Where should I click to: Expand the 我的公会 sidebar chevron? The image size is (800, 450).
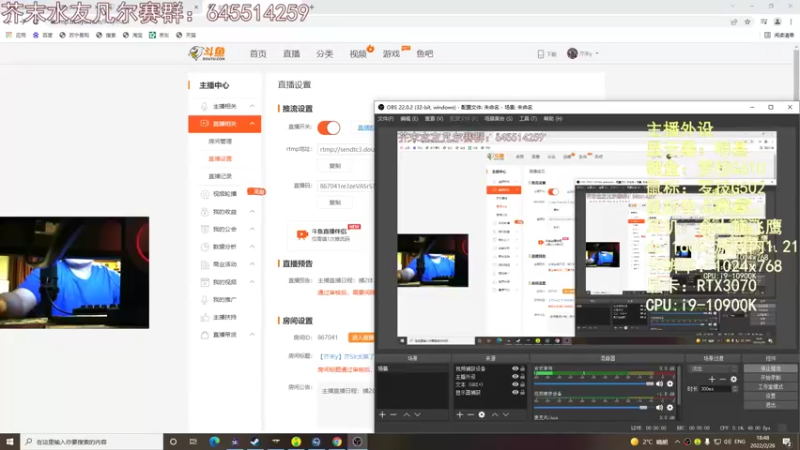point(252,229)
